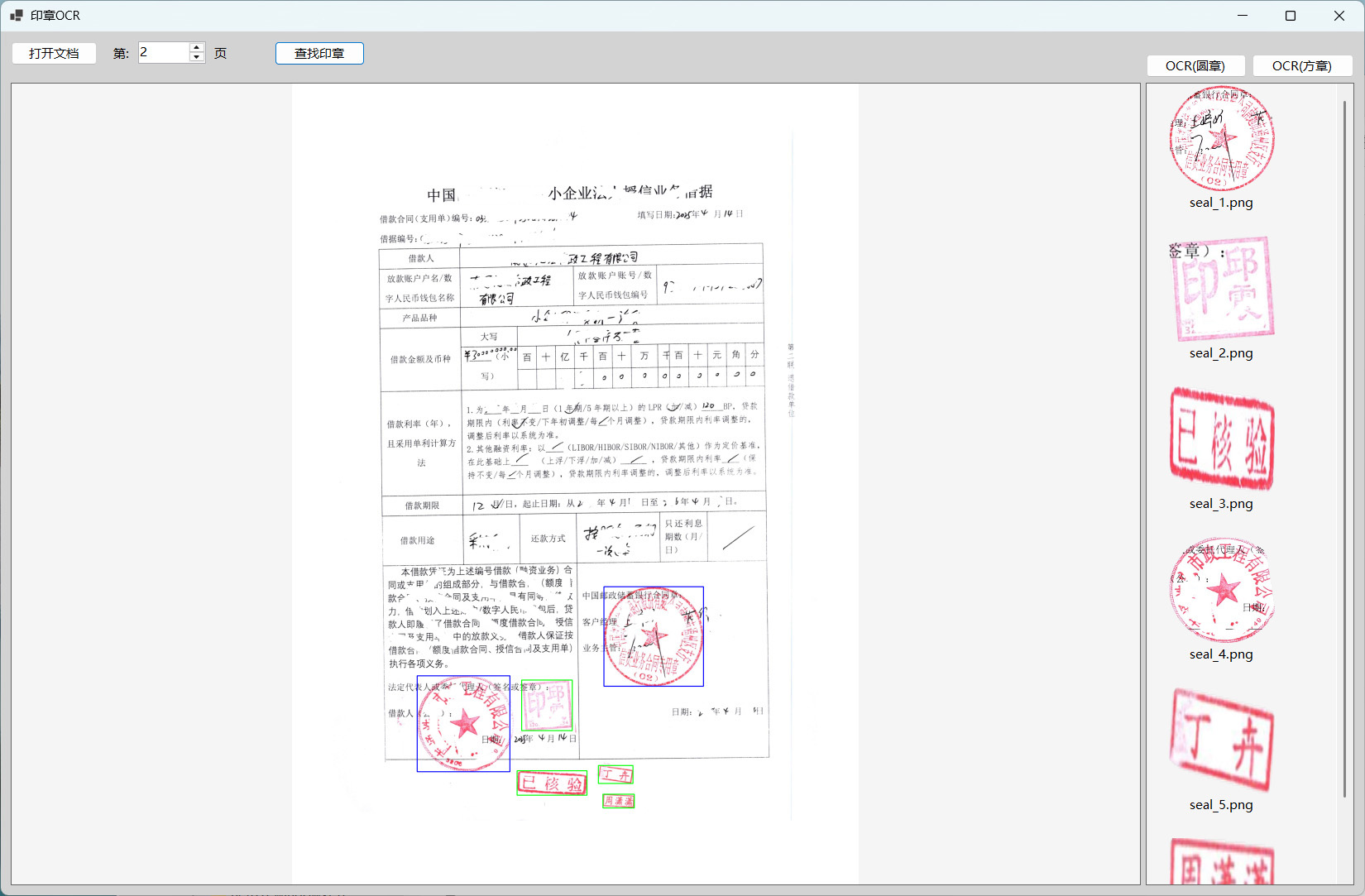Viewport: 1365px width, 896px height.
Task: Focus the page number input field
Action: tap(164, 52)
